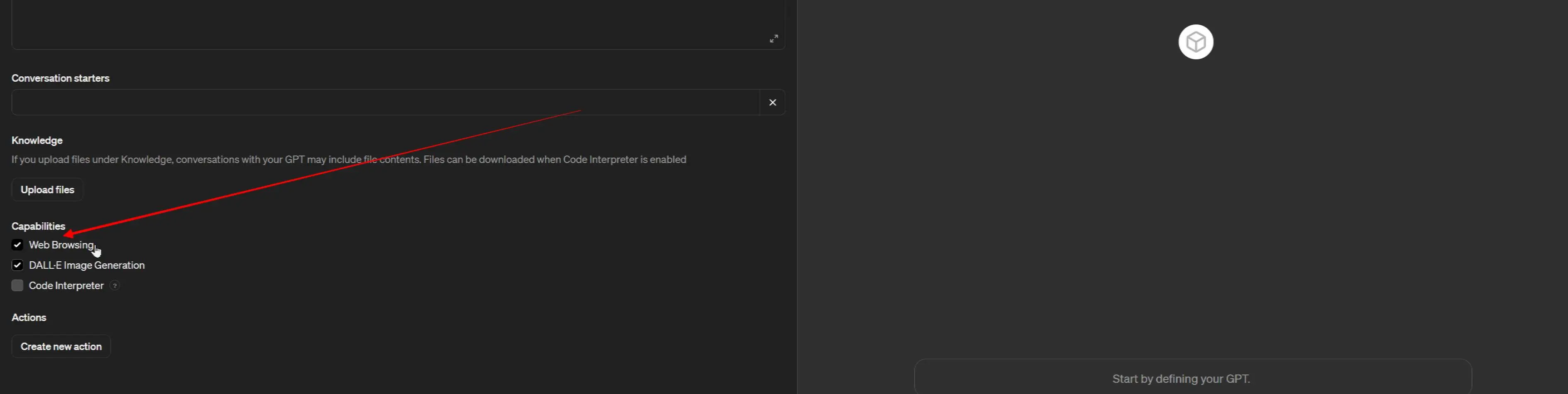Click the 'Conversation starters' heading text
This screenshot has height=394, width=1568.
[x=60, y=78]
